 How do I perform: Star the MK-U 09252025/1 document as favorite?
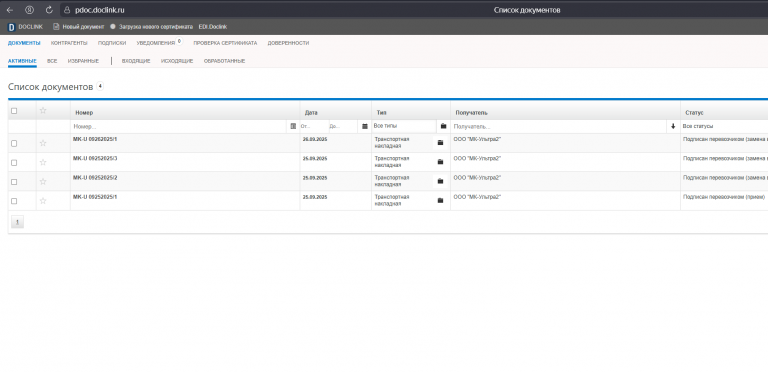tap(43, 201)
